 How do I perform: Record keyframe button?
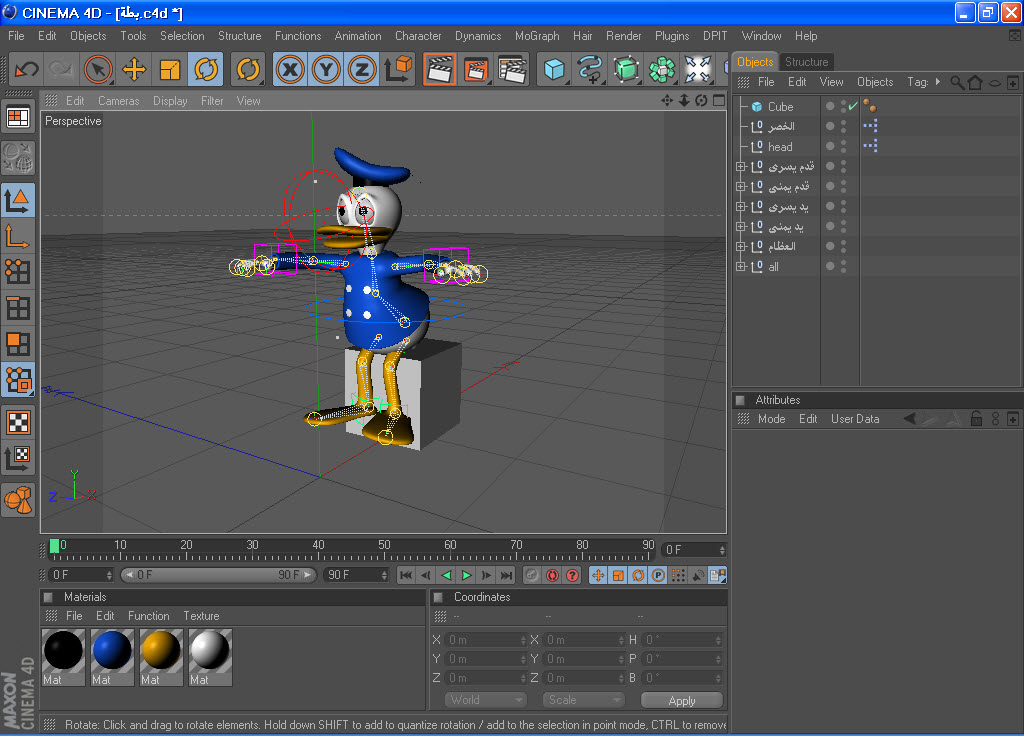(x=532, y=575)
